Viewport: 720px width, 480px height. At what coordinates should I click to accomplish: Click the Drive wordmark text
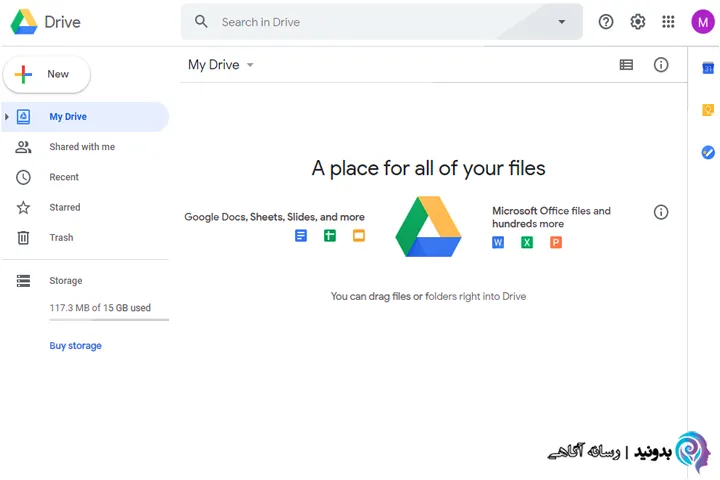pos(62,22)
